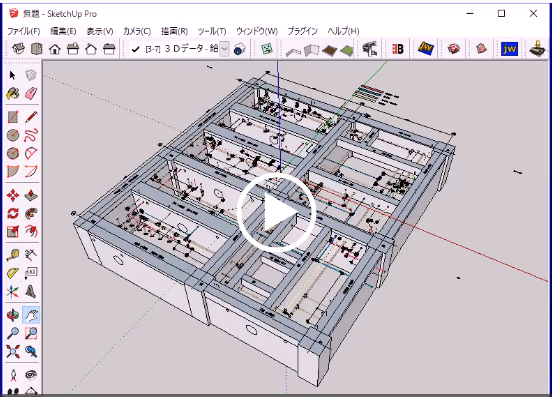This screenshot has width=552, height=397.
Task: Click the house framing plugin icon
Action: coord(370,49)
